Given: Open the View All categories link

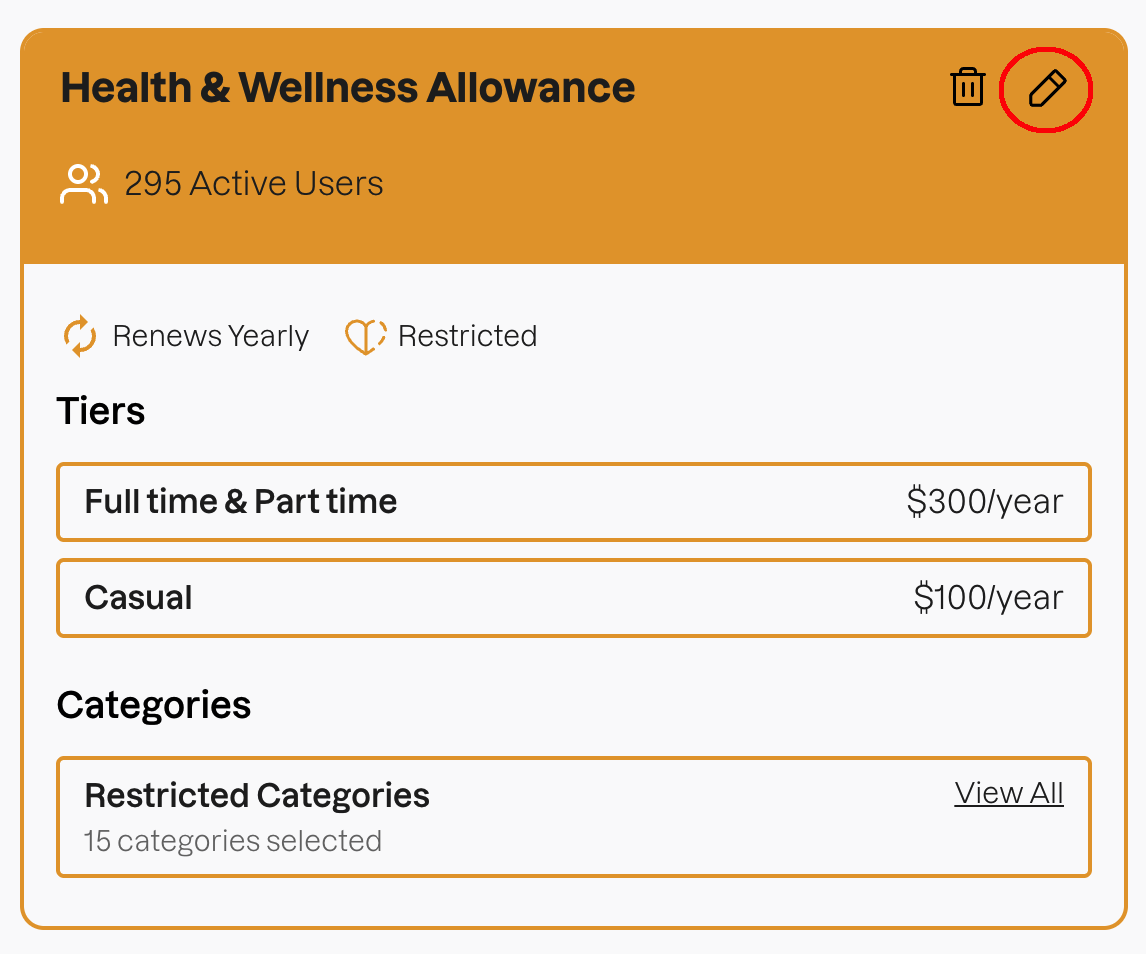Looking at the screenshot, I should 1008,793.
